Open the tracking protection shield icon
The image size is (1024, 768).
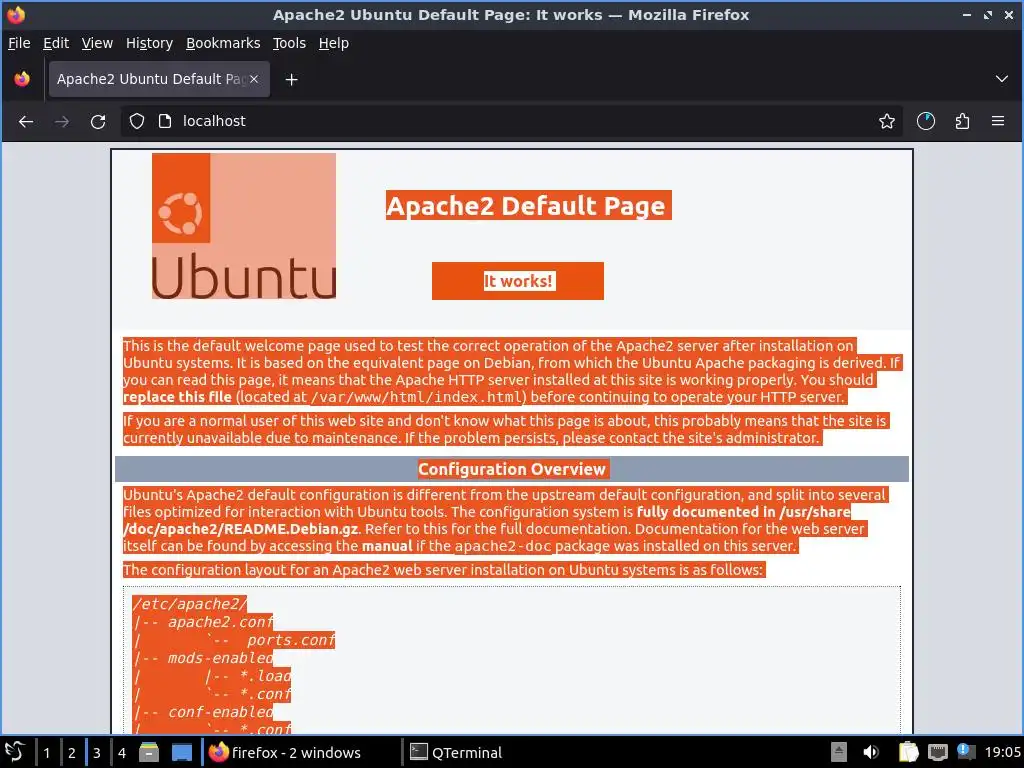[136, 121]
